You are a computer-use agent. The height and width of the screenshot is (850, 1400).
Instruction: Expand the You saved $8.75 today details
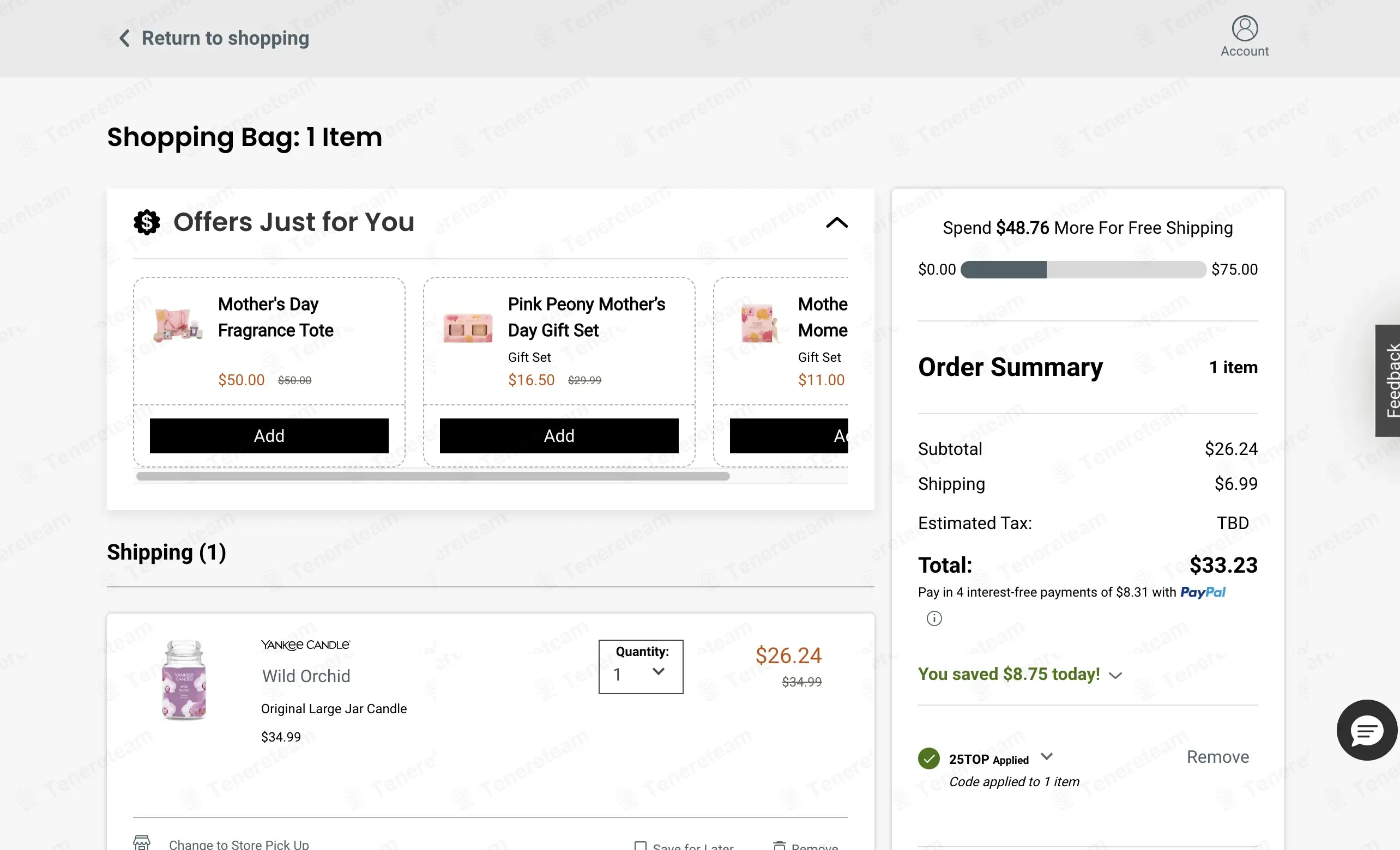pyautogui.click(x=1115, y=675)
